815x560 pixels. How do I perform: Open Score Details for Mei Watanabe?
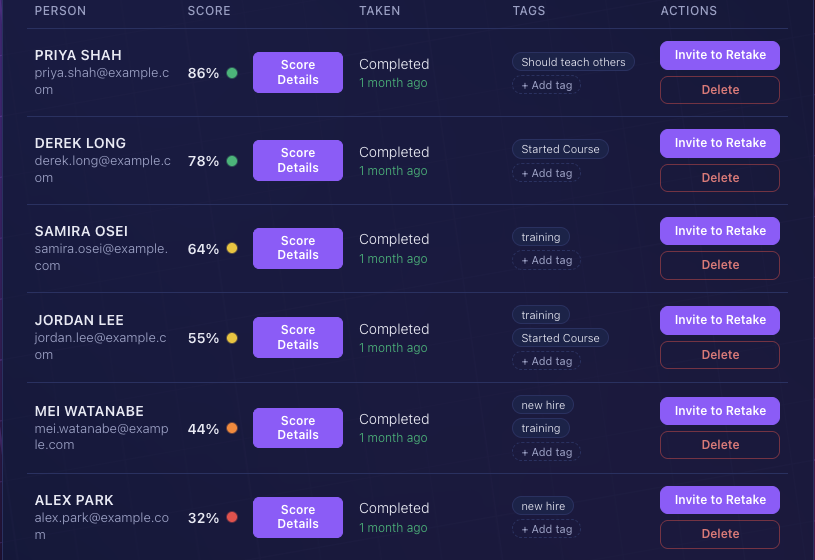click(x=298, y=428)
